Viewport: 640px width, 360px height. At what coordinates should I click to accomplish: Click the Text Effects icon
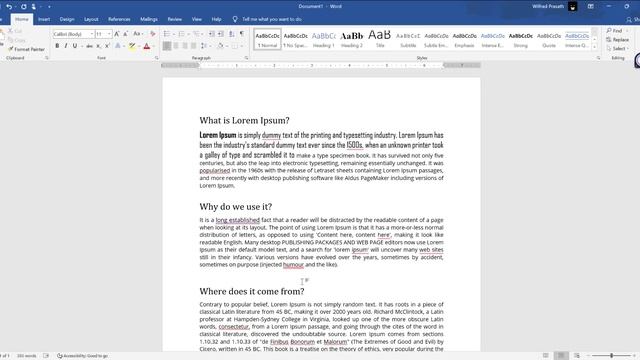[118, 46]
